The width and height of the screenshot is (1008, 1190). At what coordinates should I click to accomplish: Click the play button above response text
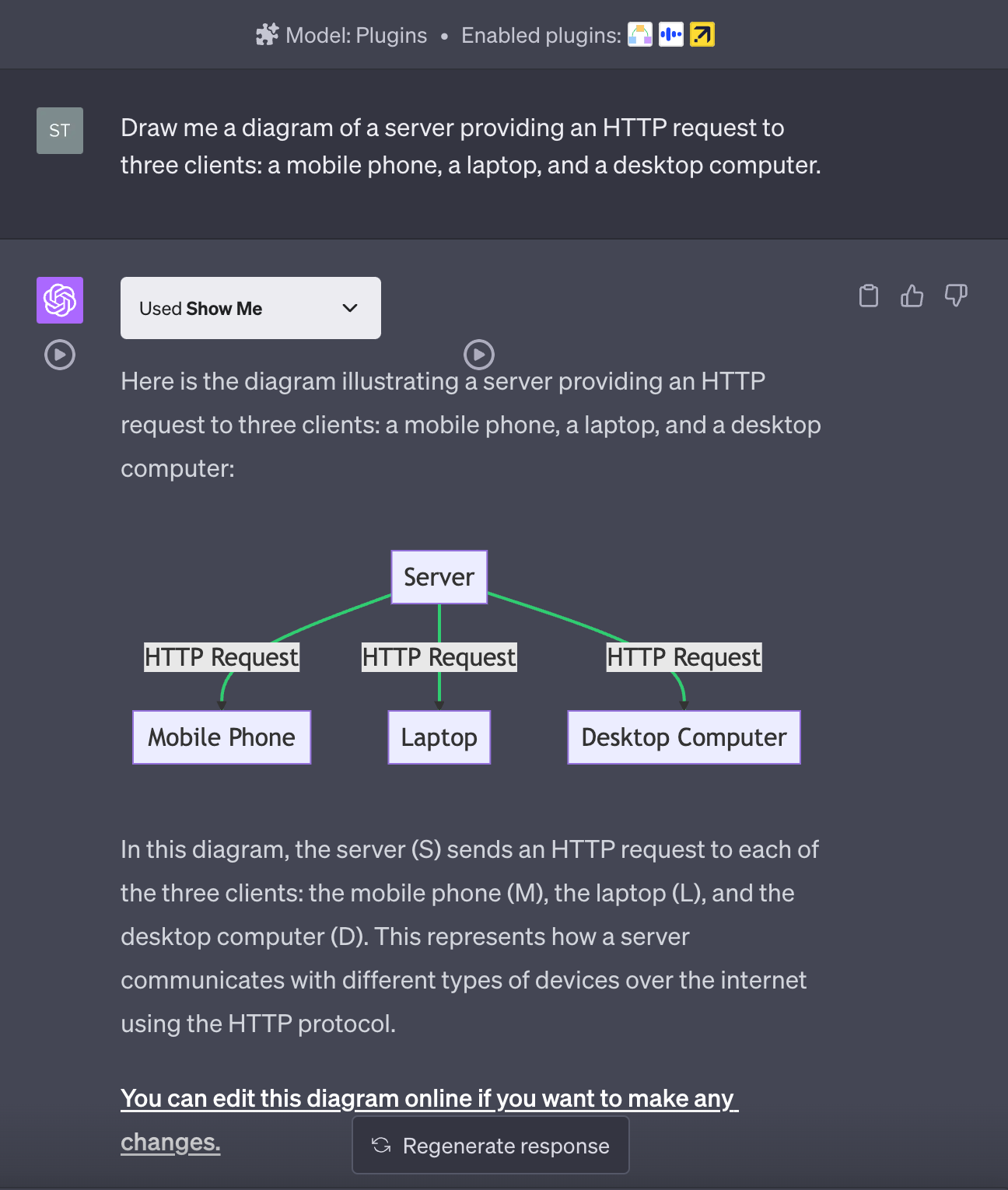(x=479, y=355)
